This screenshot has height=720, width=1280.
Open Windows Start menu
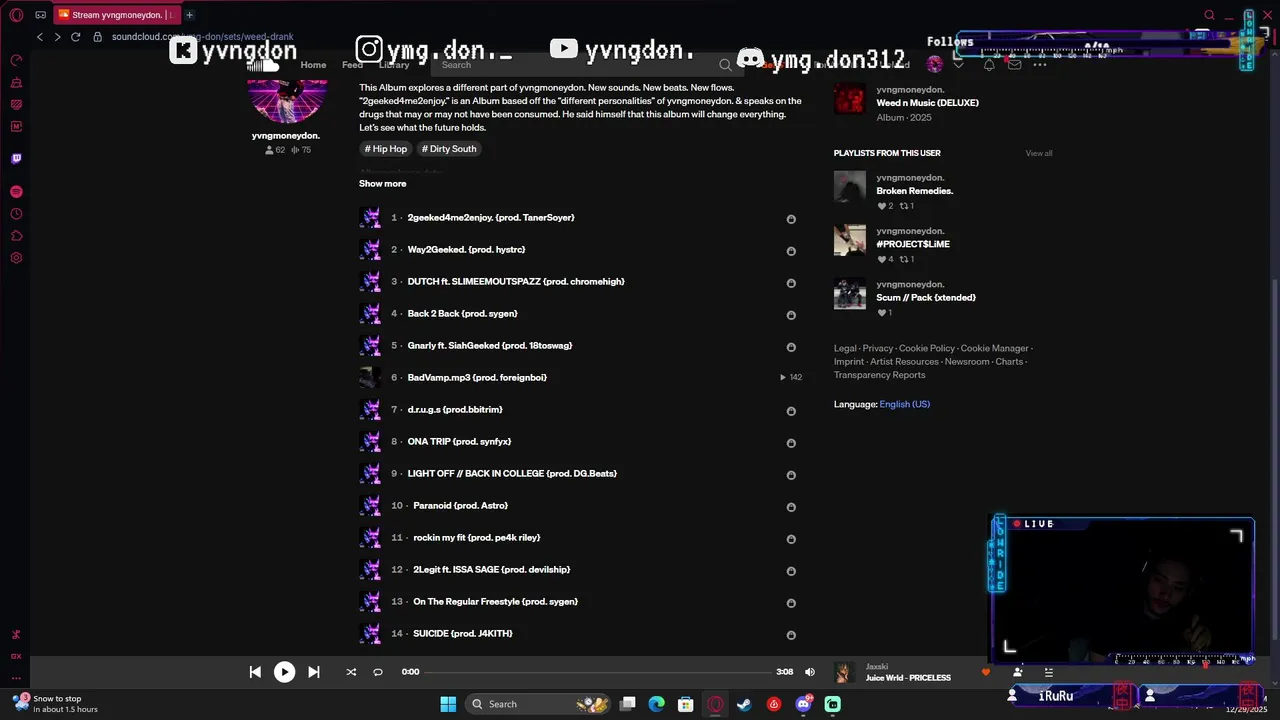(448, 704)
